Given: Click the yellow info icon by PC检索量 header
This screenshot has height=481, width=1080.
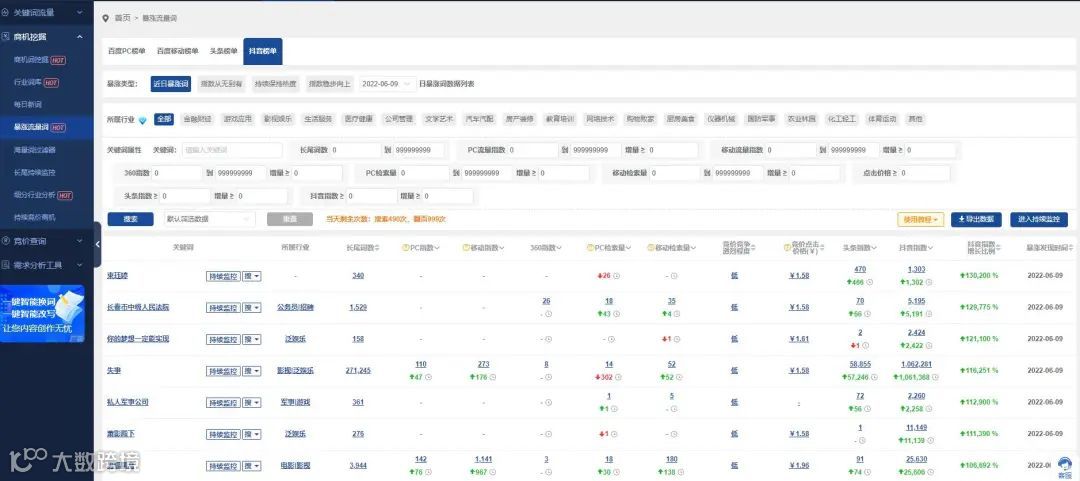Looking at the screenshot, I should (x=590, y=247).
